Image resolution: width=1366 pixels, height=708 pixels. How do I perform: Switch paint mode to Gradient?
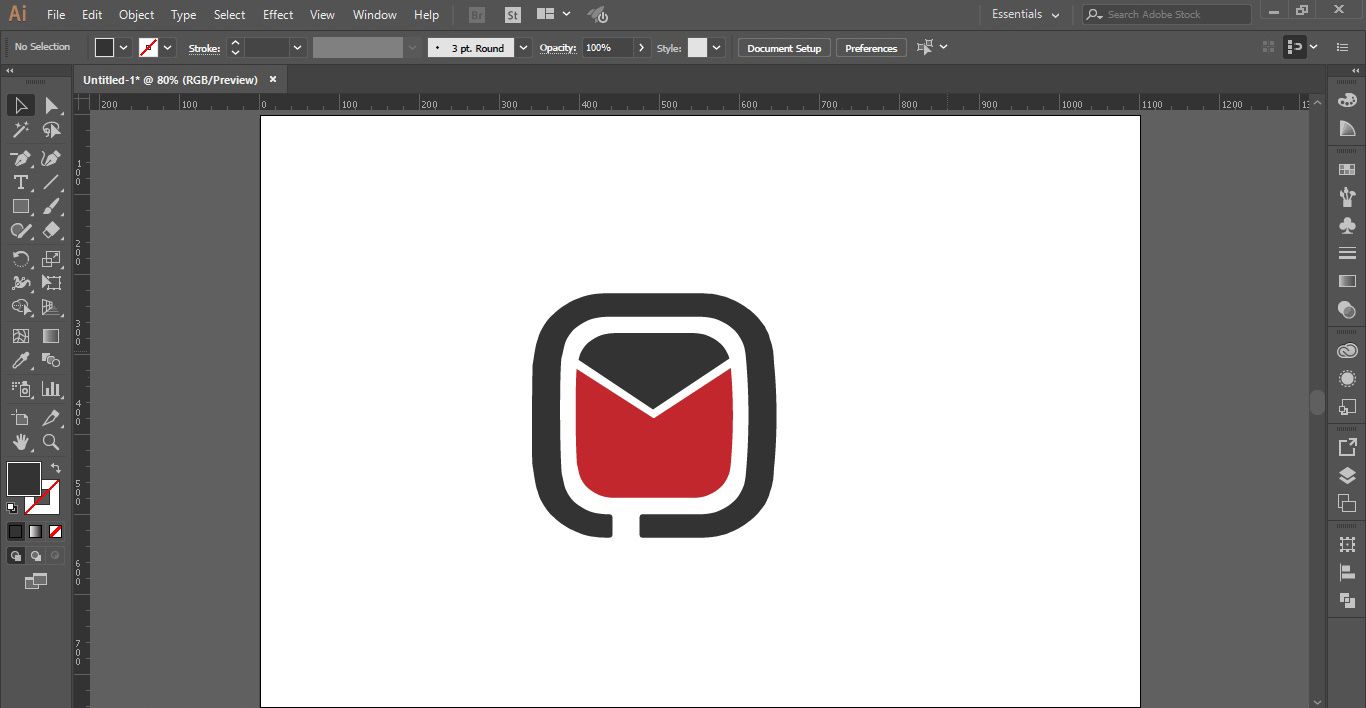click(36, 531)
